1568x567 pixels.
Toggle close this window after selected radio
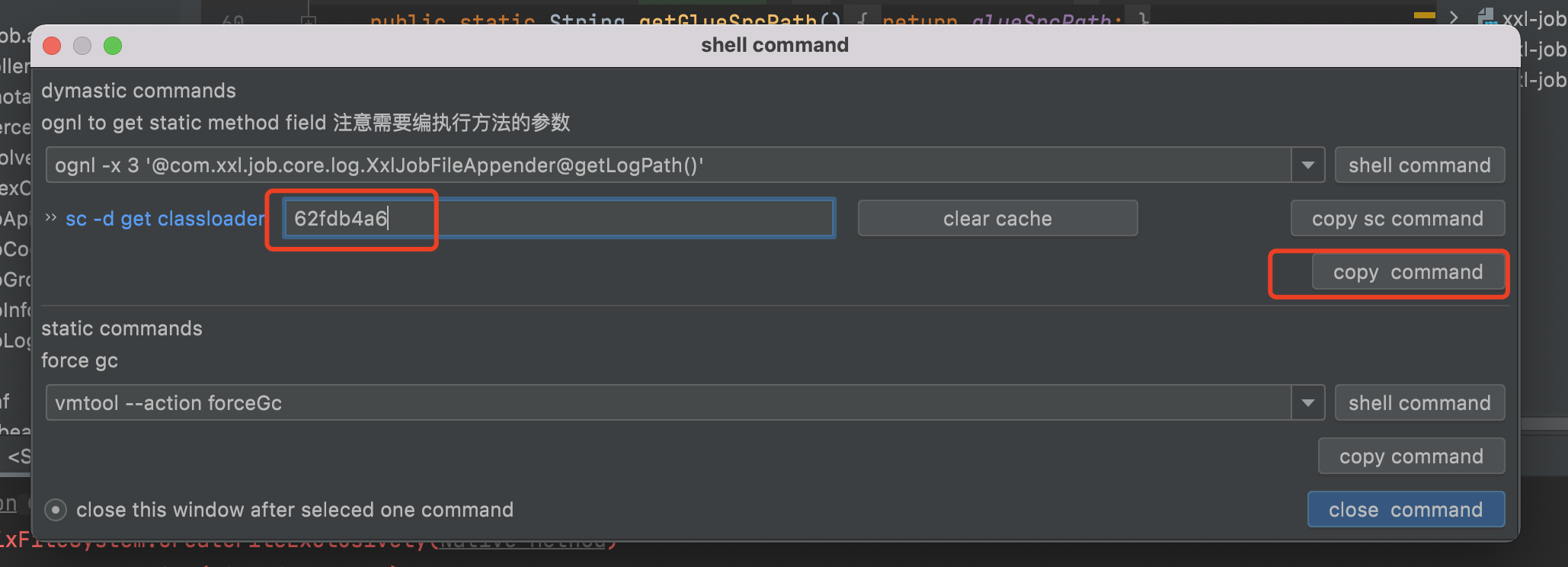[x=56, y=510]
